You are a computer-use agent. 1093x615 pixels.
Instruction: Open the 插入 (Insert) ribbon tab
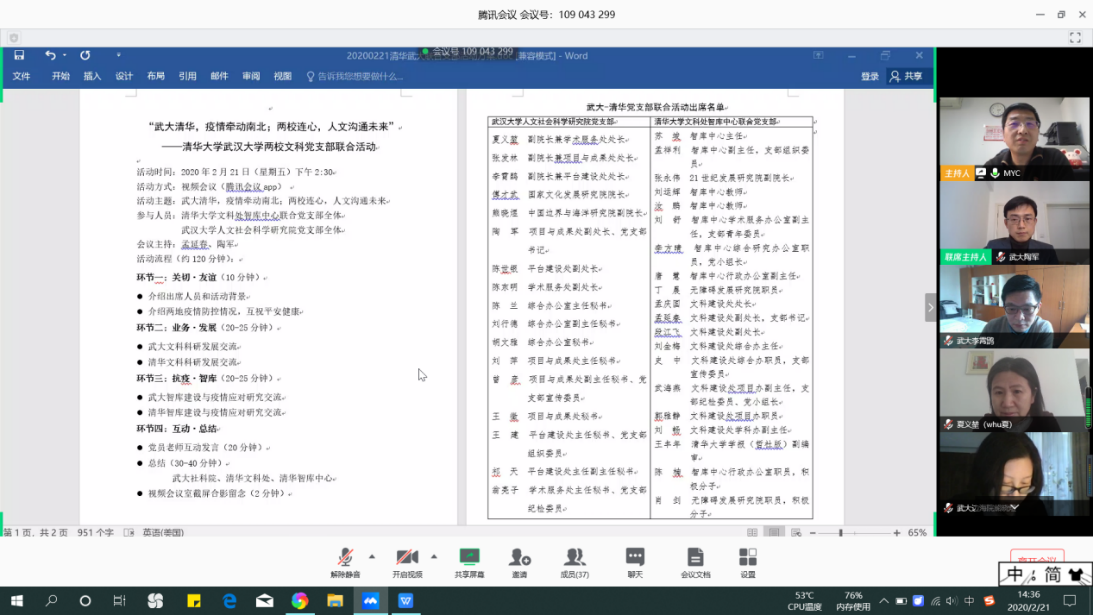(x=92, y=76)
